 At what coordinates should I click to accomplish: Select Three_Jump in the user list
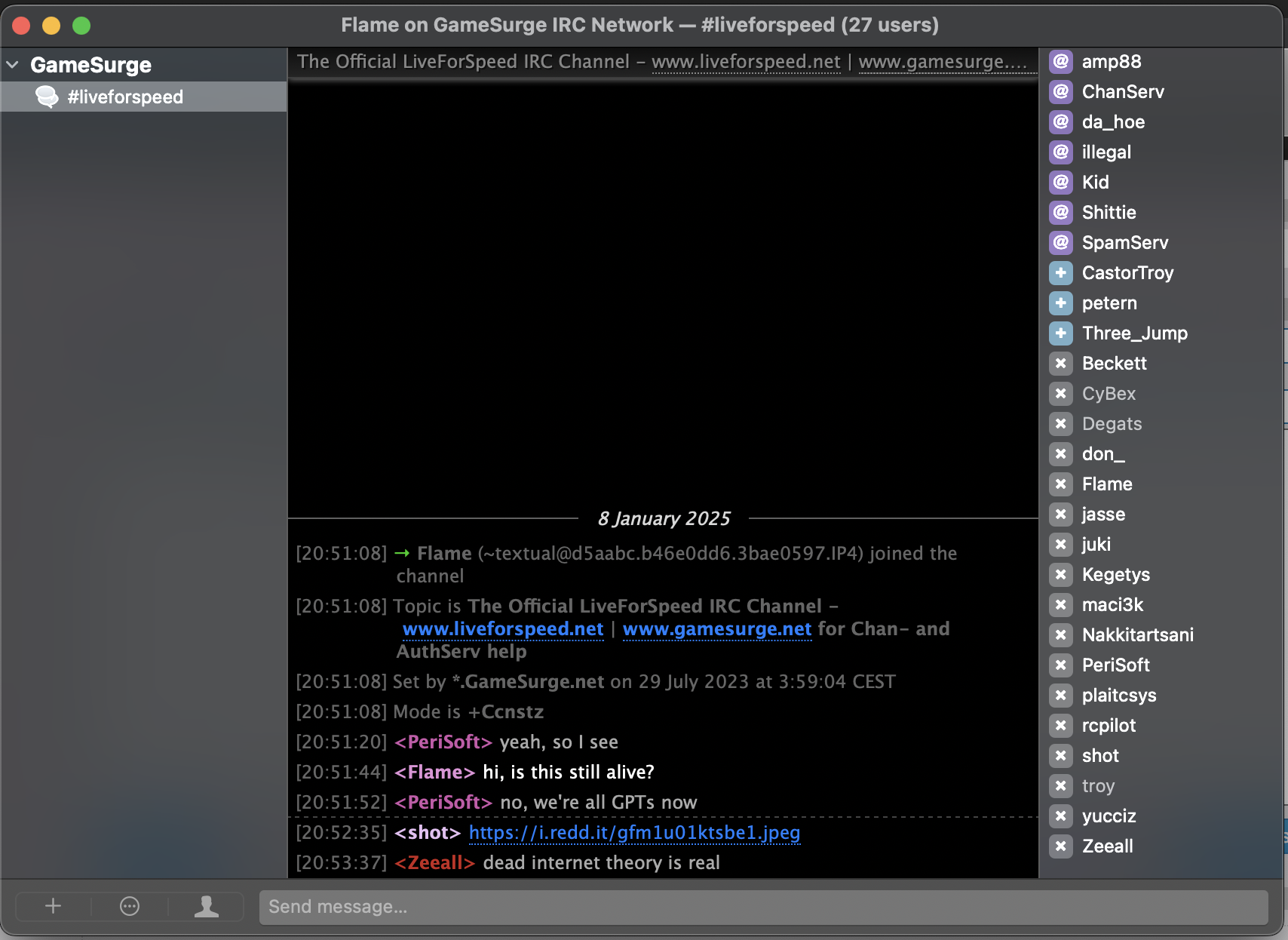coord(1135,333)
